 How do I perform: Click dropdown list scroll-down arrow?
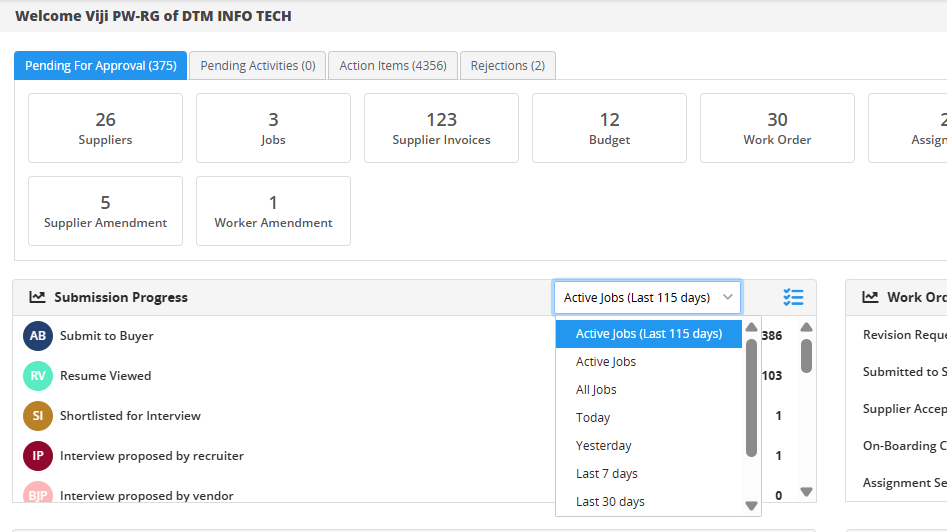pyautogui.click(x=751, y=505)
